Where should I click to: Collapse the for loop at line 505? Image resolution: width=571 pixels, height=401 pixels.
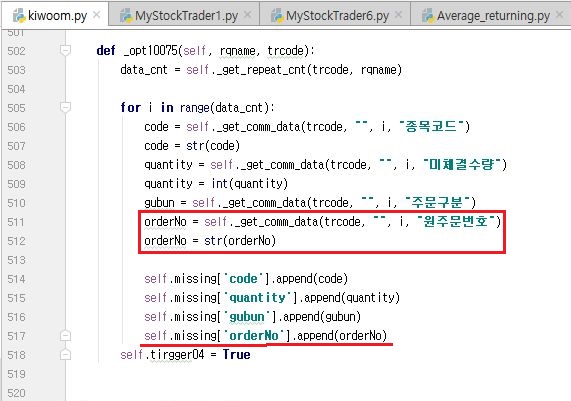tap(65, 107)
